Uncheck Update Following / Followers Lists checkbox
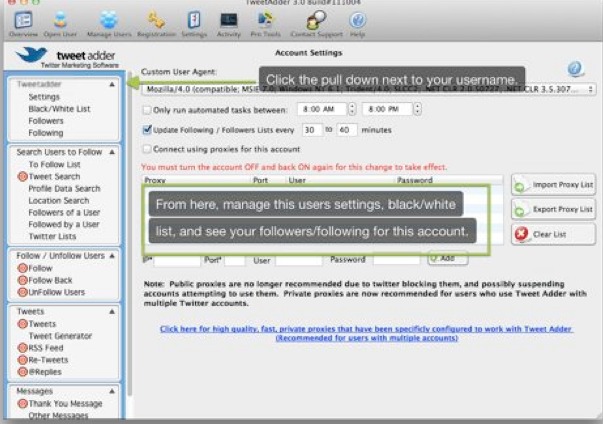603x424 pixels. 147,130
